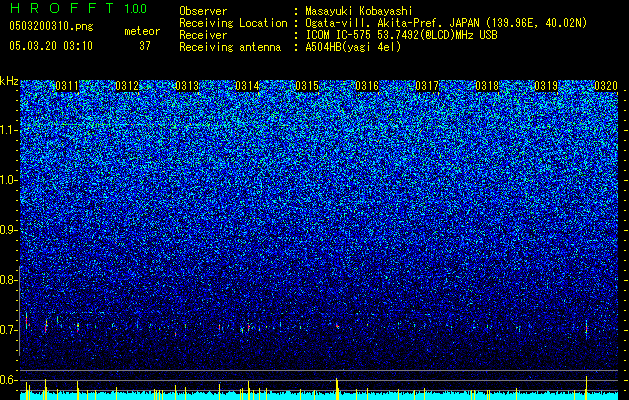Click the 0316 time marker
The image size is (629, 400).
[367, 86]
